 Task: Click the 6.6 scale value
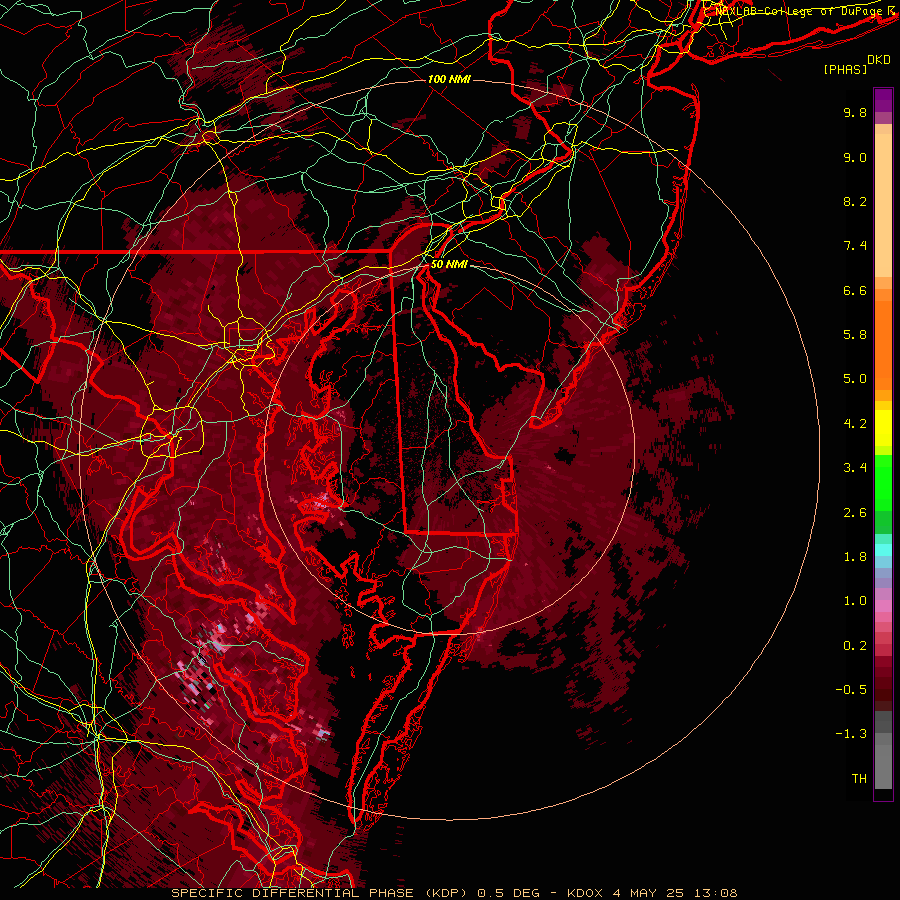coord(855,290)
